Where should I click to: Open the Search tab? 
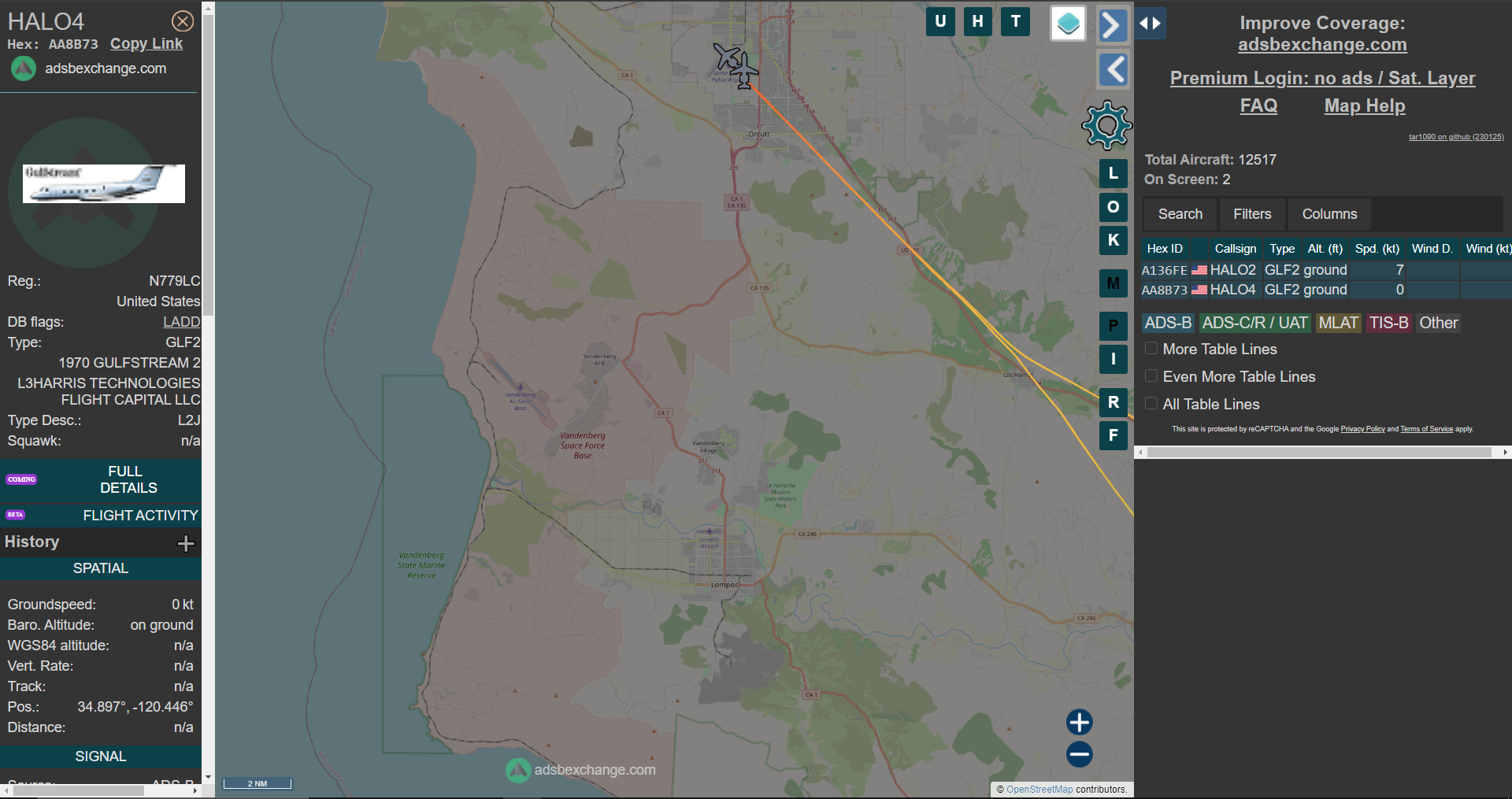pyautogui.click(x=1180, y=214)
